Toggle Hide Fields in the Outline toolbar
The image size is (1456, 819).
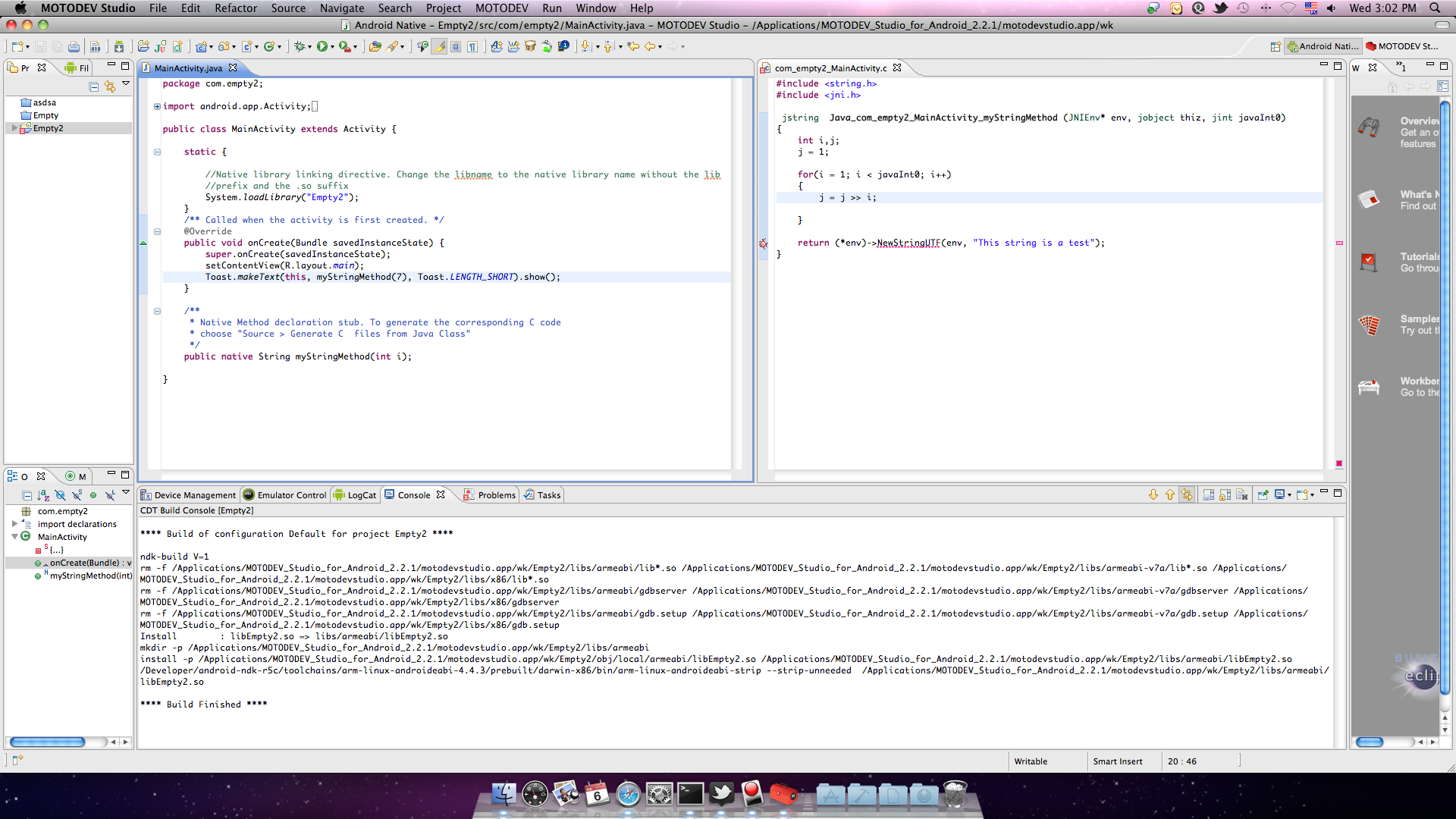60,495
